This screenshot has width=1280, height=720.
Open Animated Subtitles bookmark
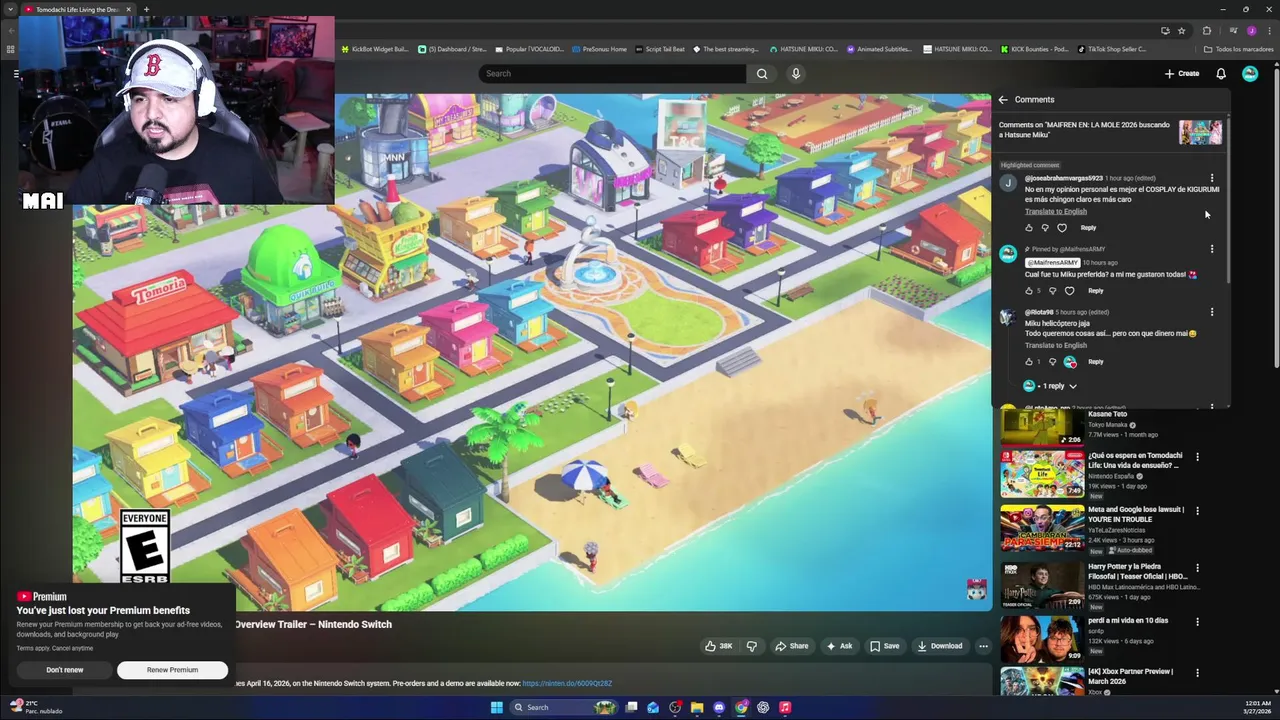(879, 49)
